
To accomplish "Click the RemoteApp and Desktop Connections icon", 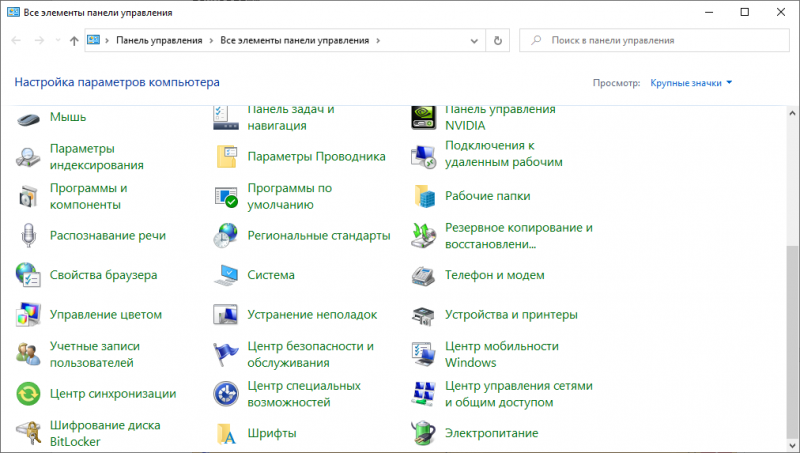I will pyautogui.click(x=423, y=157).
